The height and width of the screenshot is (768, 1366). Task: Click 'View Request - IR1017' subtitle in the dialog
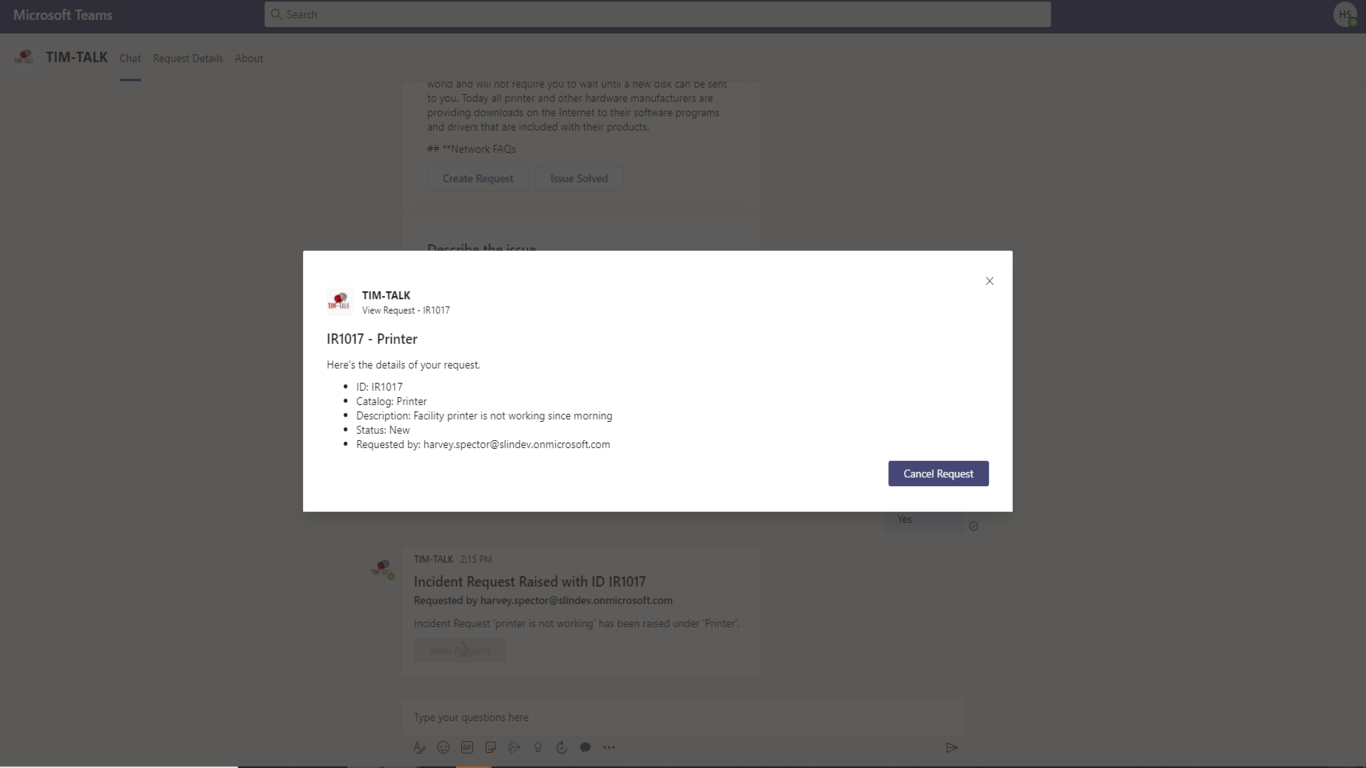tap(406, 310)
